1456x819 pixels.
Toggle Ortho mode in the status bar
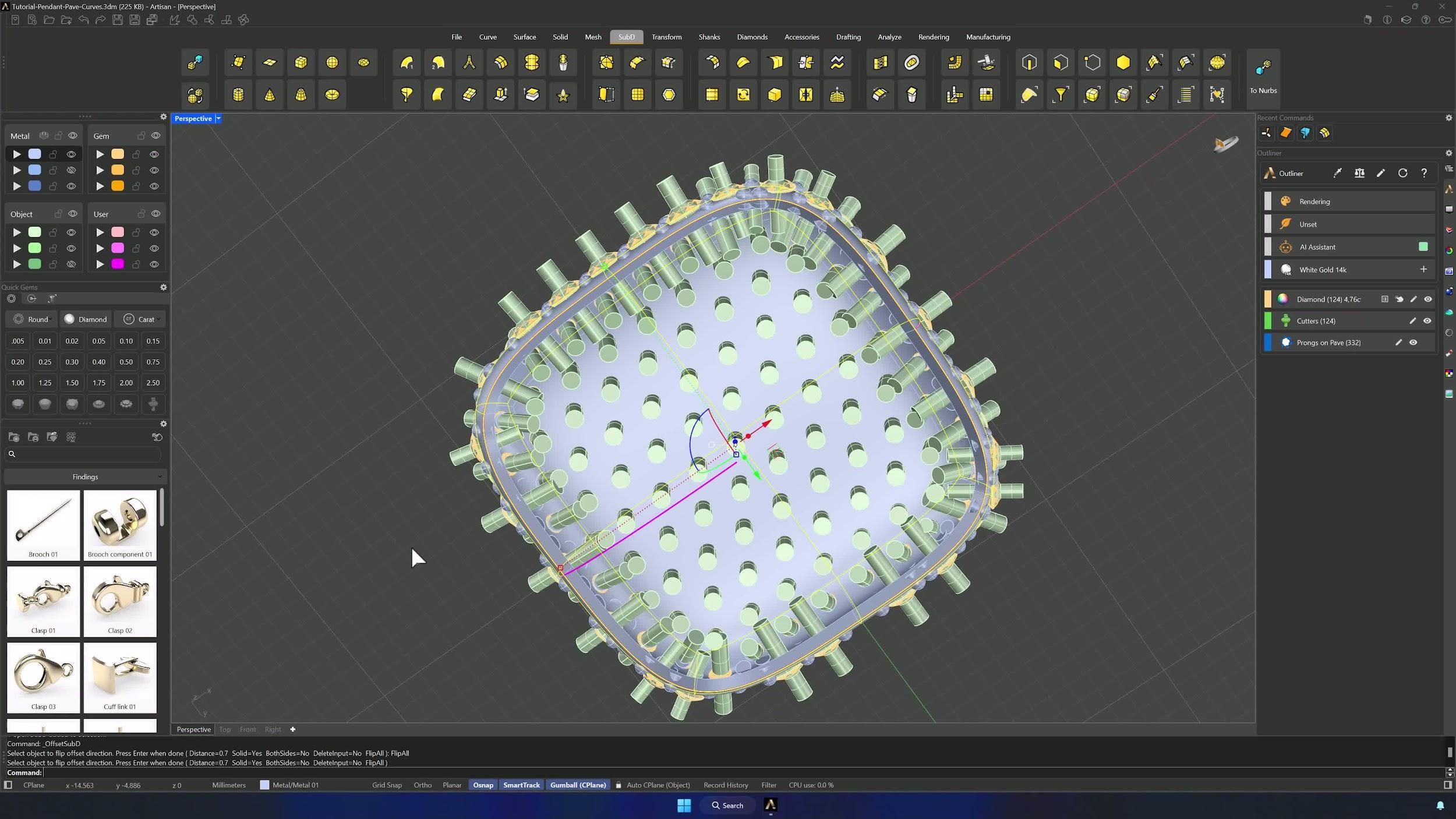[x=423, y=785]
